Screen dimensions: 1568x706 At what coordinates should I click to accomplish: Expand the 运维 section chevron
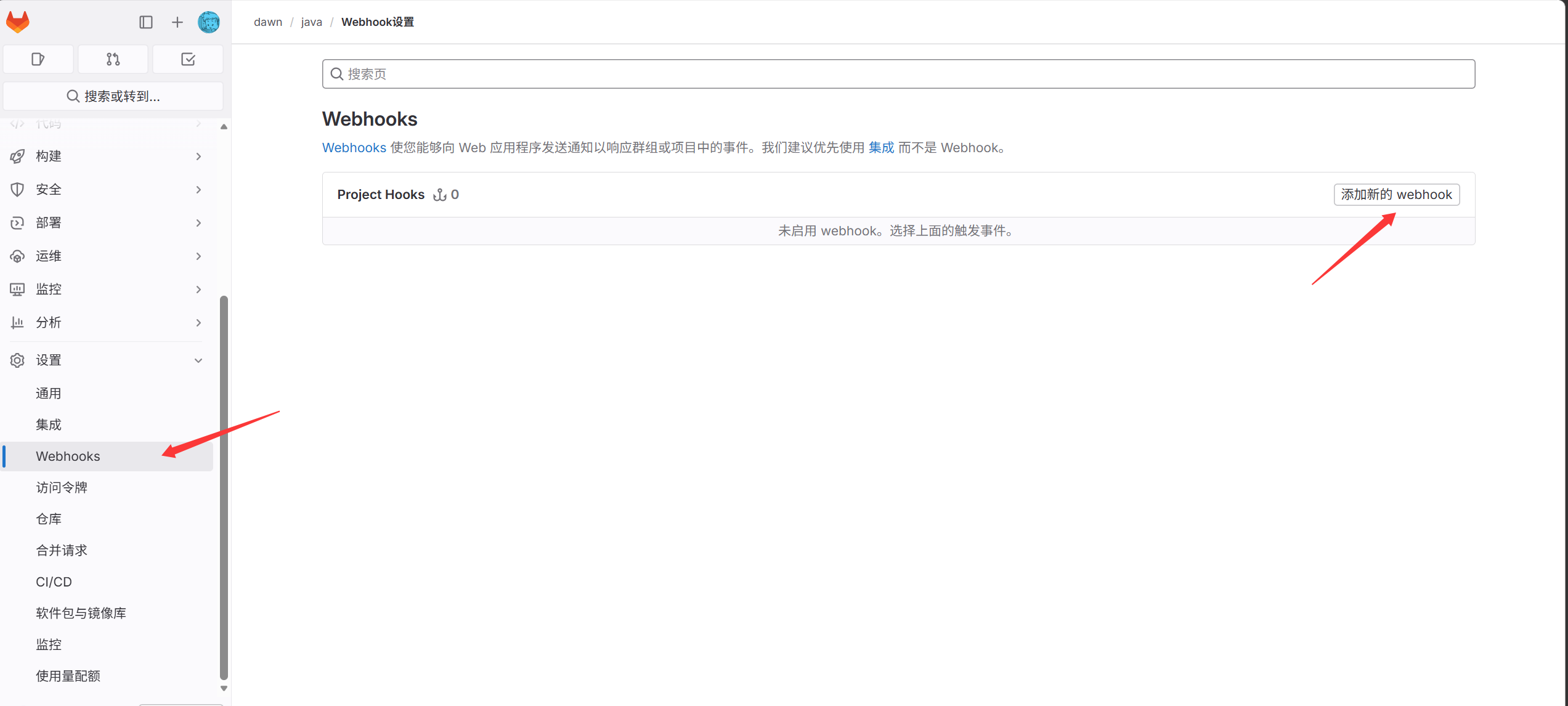pos(198,256)
